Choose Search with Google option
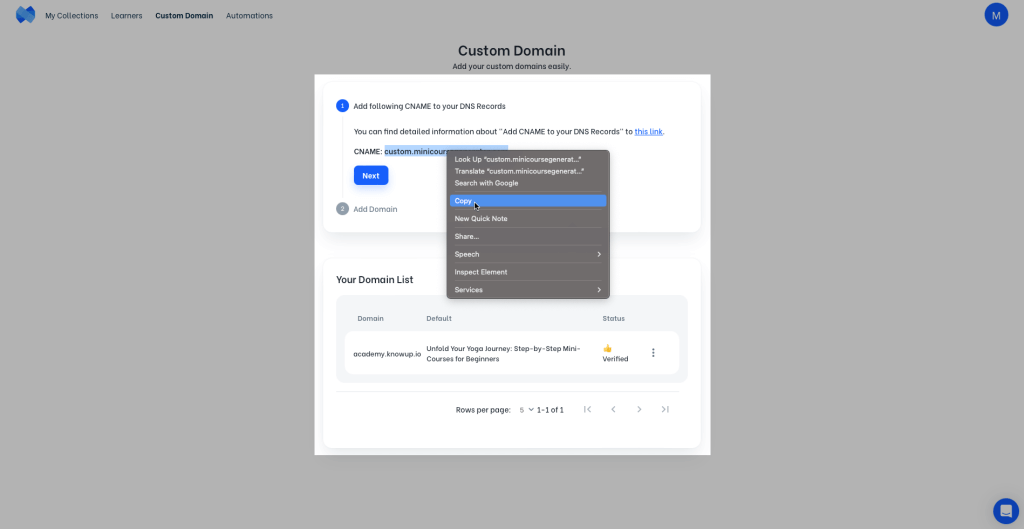Image resolution: width=1024 pixels, height=529 pixels. [528, 183]
